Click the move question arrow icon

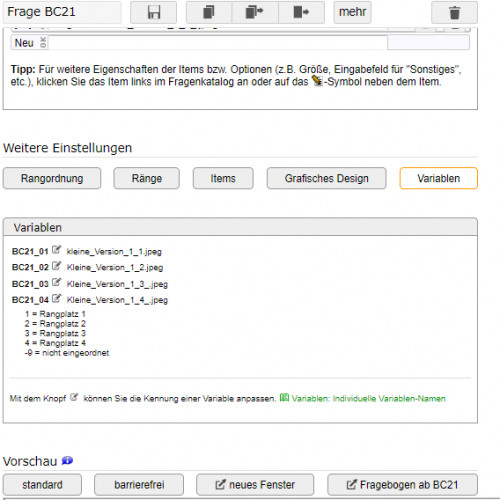point(301,12)
